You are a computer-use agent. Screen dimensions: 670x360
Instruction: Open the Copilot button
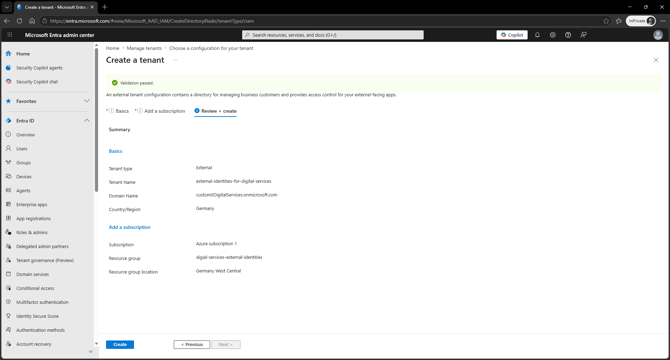click(512, 35)
